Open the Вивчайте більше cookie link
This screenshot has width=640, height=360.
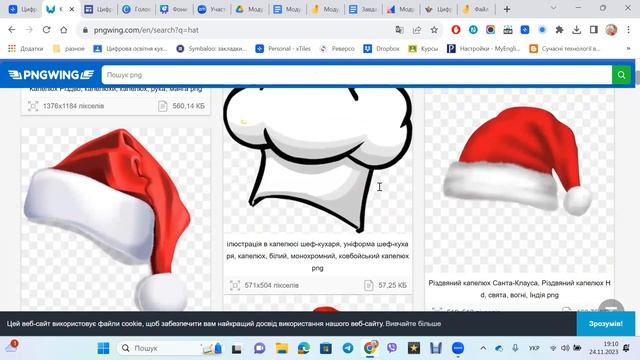413,324
